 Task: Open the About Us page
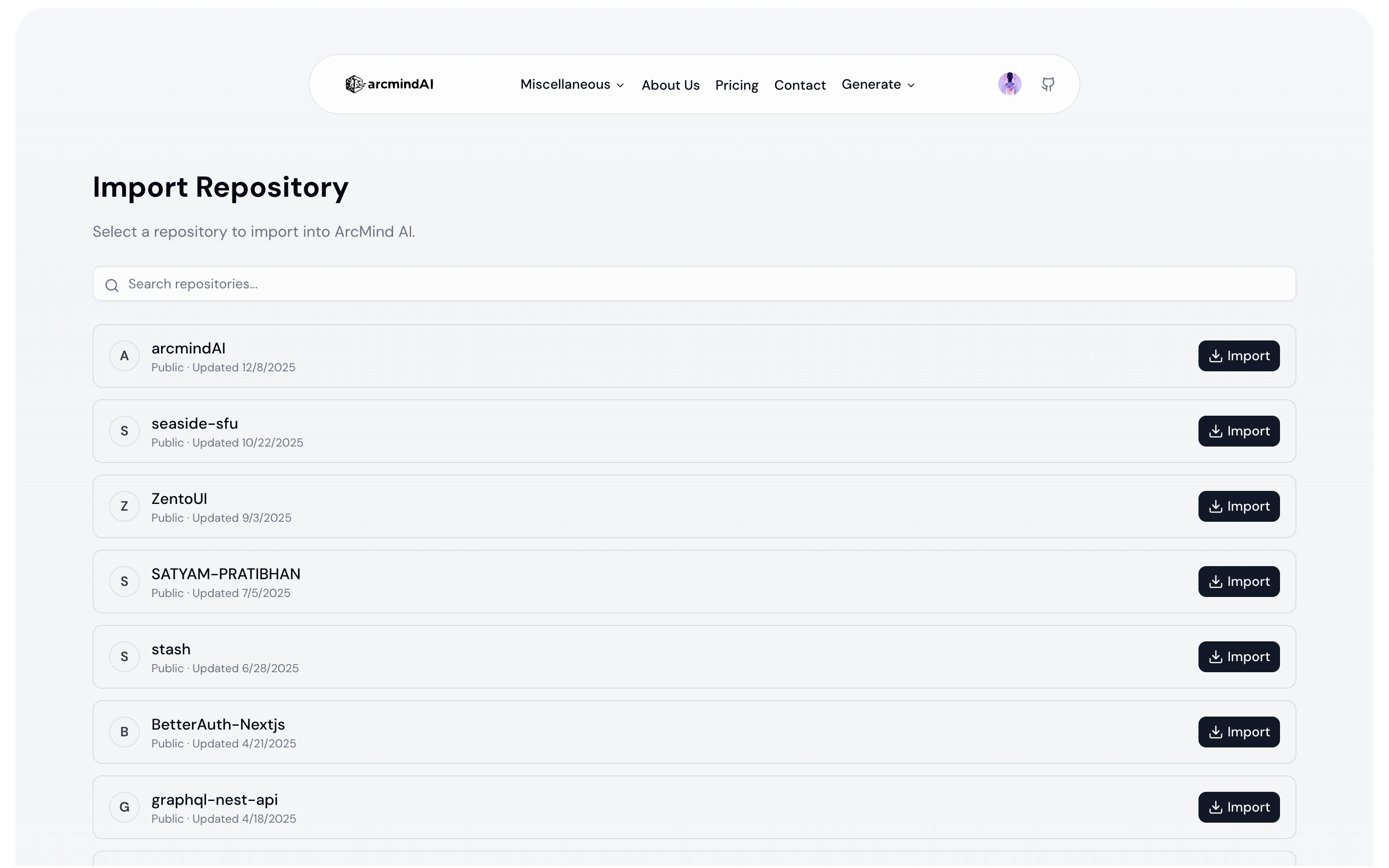pyautogui.click(x=670, y=84)
